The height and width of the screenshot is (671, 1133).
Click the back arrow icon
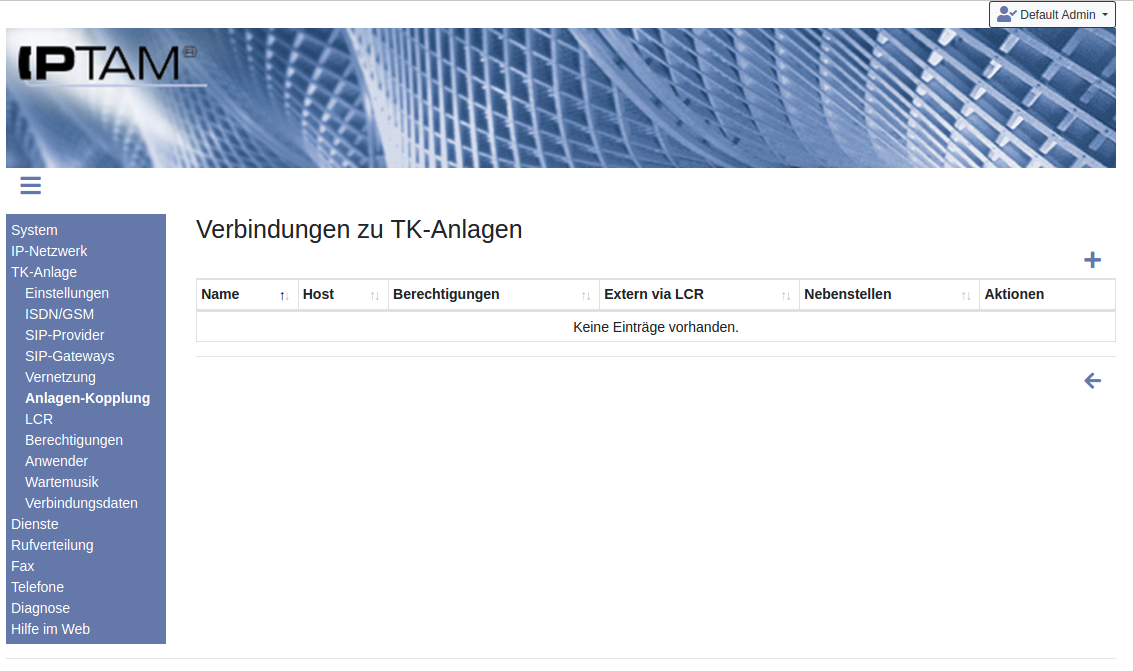click(1092, 381)
